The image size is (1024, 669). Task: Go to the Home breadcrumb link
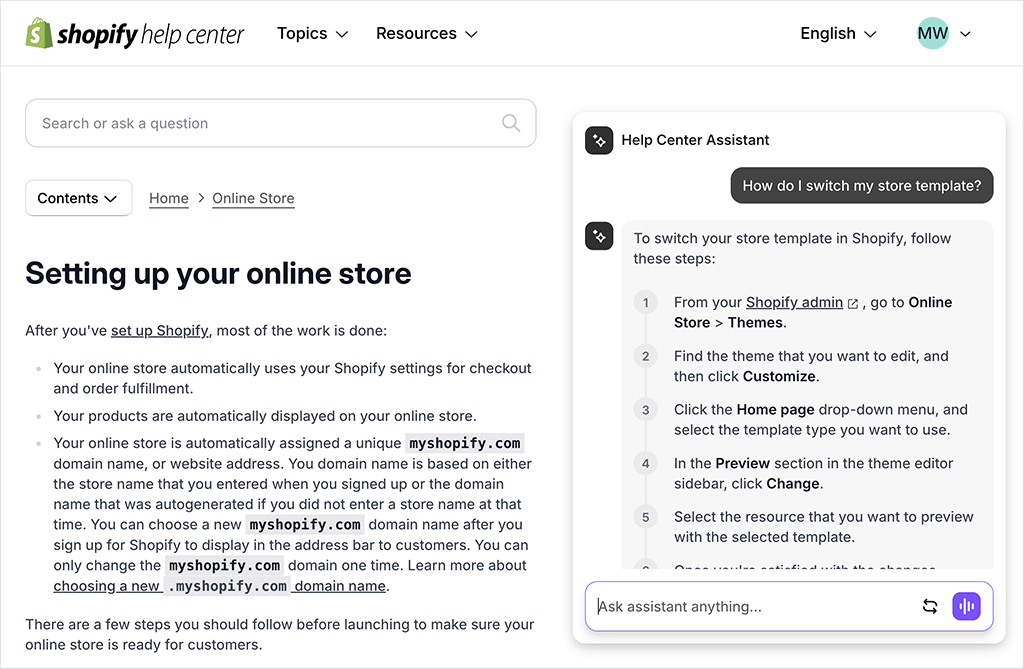[x=168, y=198]
